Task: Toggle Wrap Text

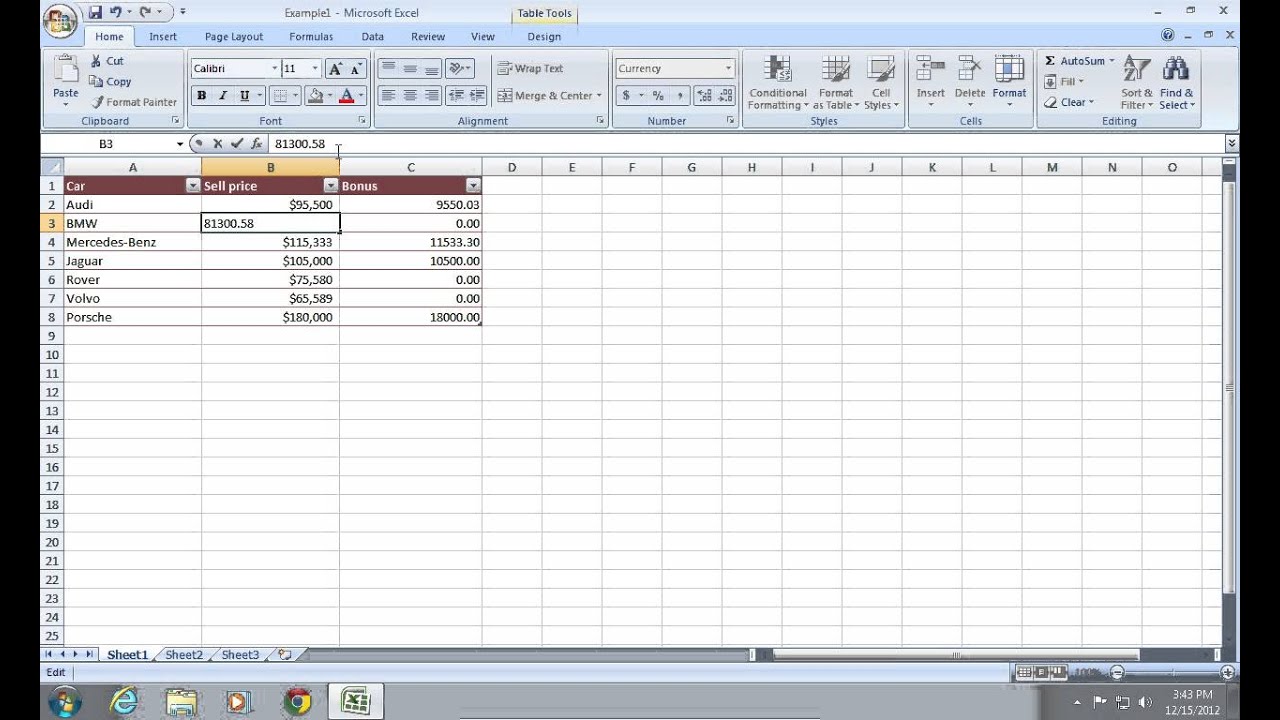Action: (531, 68)
